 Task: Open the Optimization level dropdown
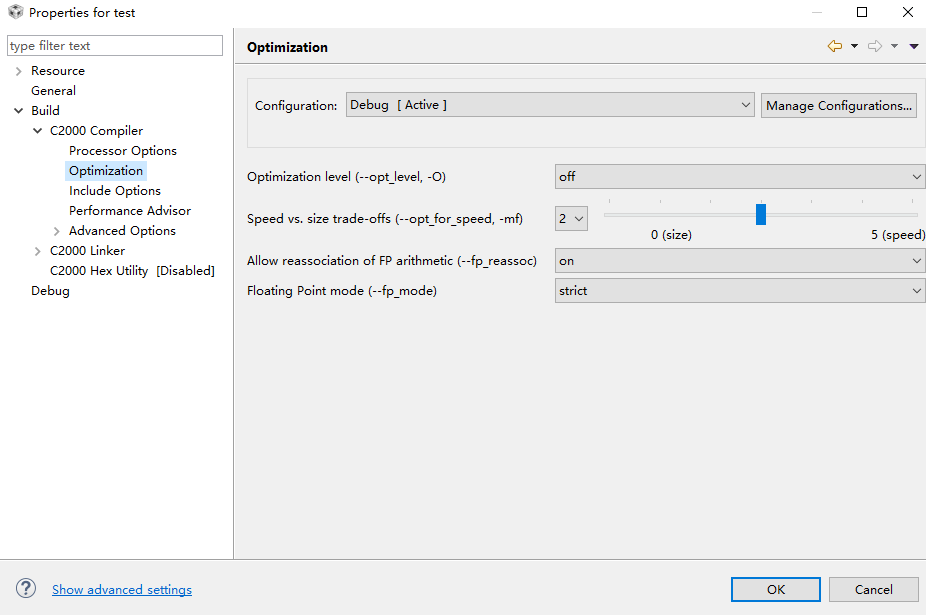coord(739,177)
